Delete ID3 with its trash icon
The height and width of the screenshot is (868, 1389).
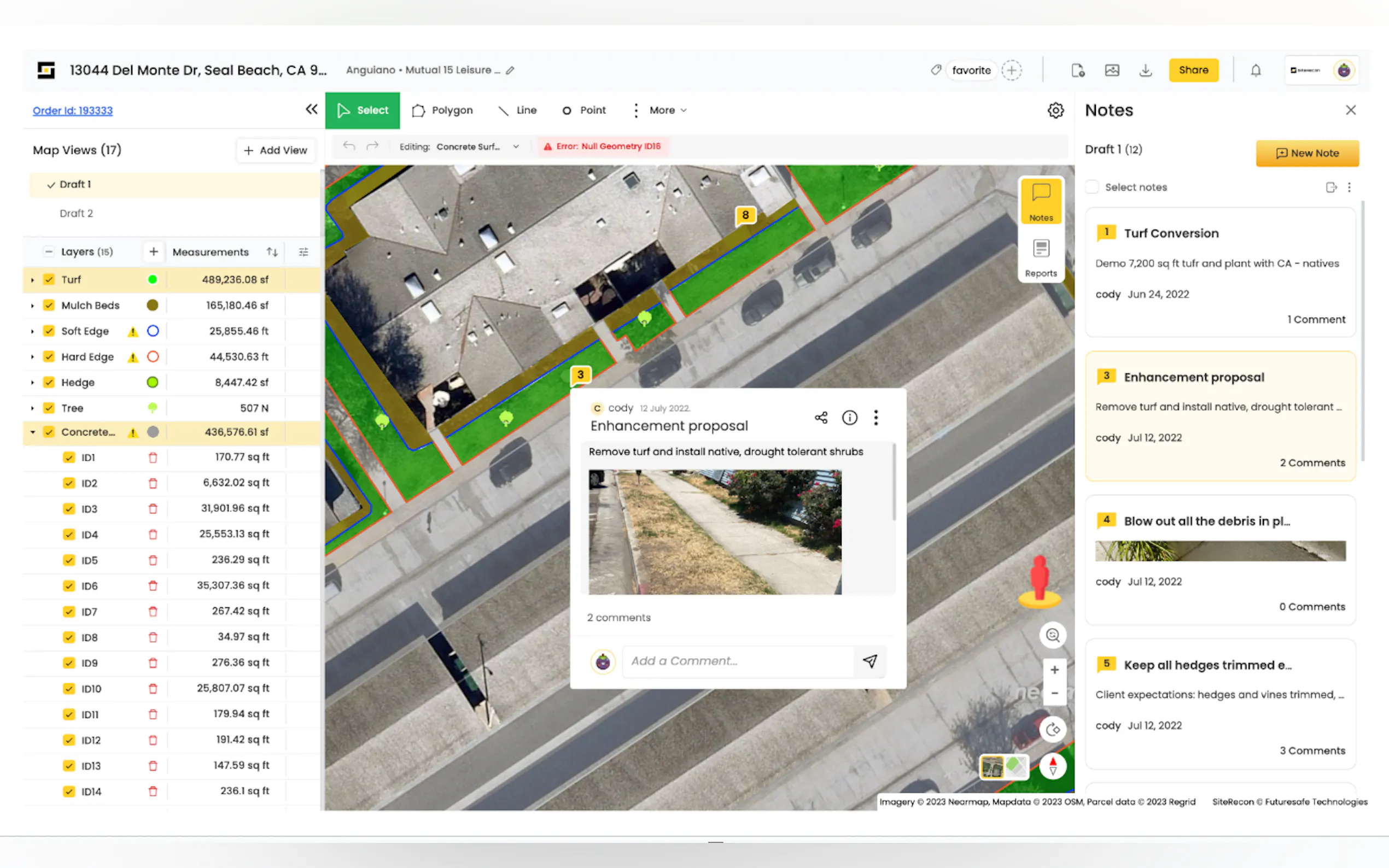click(153, 509)
